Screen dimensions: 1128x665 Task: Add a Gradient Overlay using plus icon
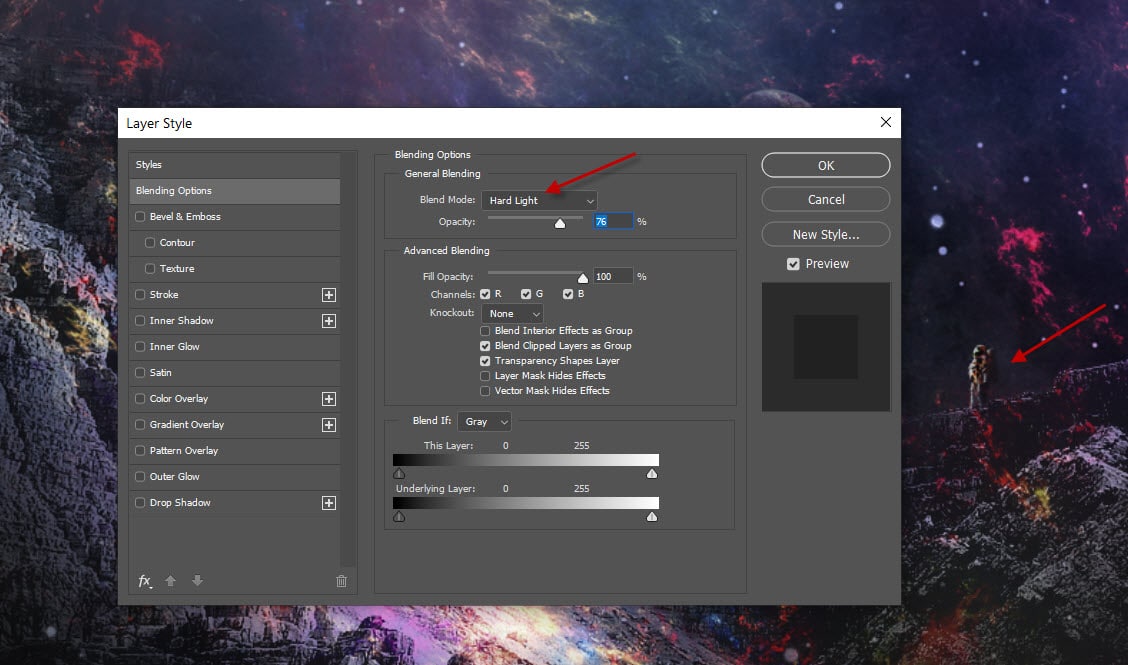(328, 425)
